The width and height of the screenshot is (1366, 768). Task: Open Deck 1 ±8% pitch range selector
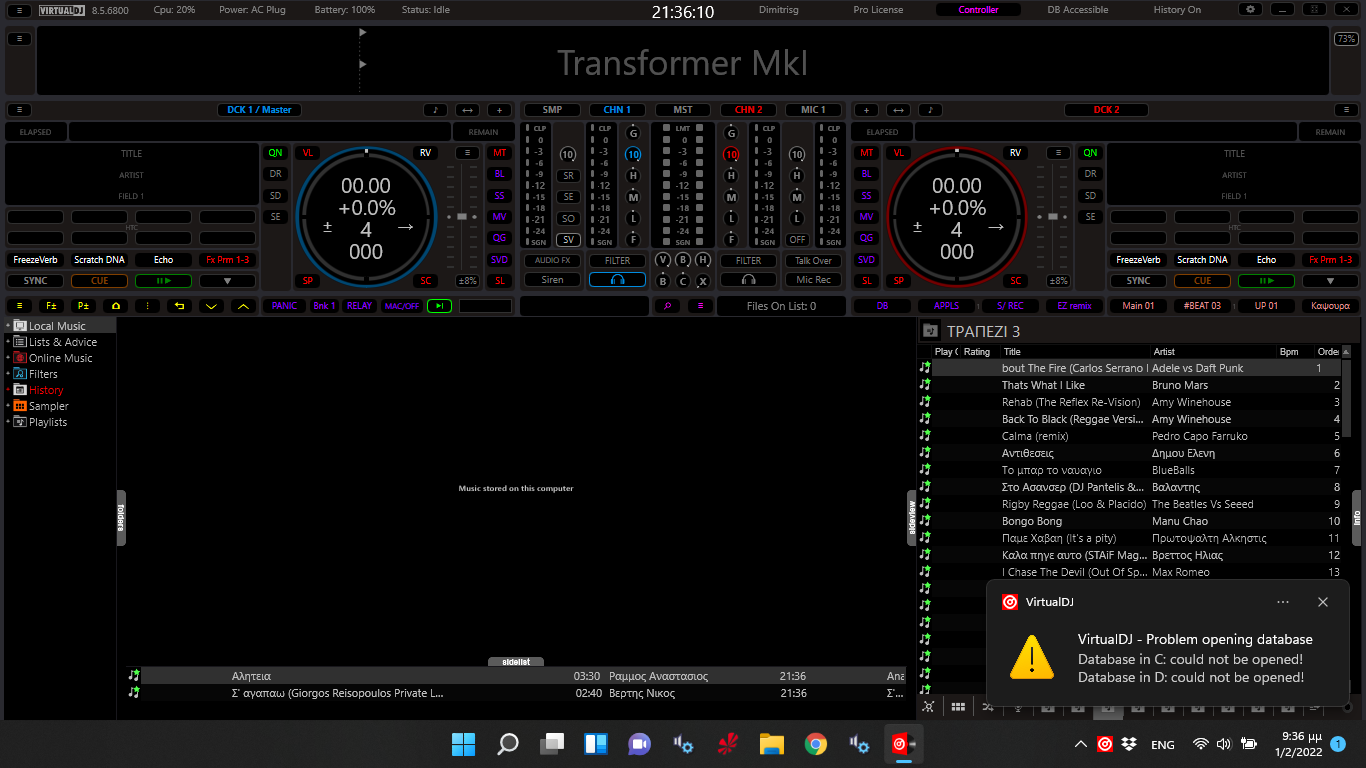click(467, 281)
